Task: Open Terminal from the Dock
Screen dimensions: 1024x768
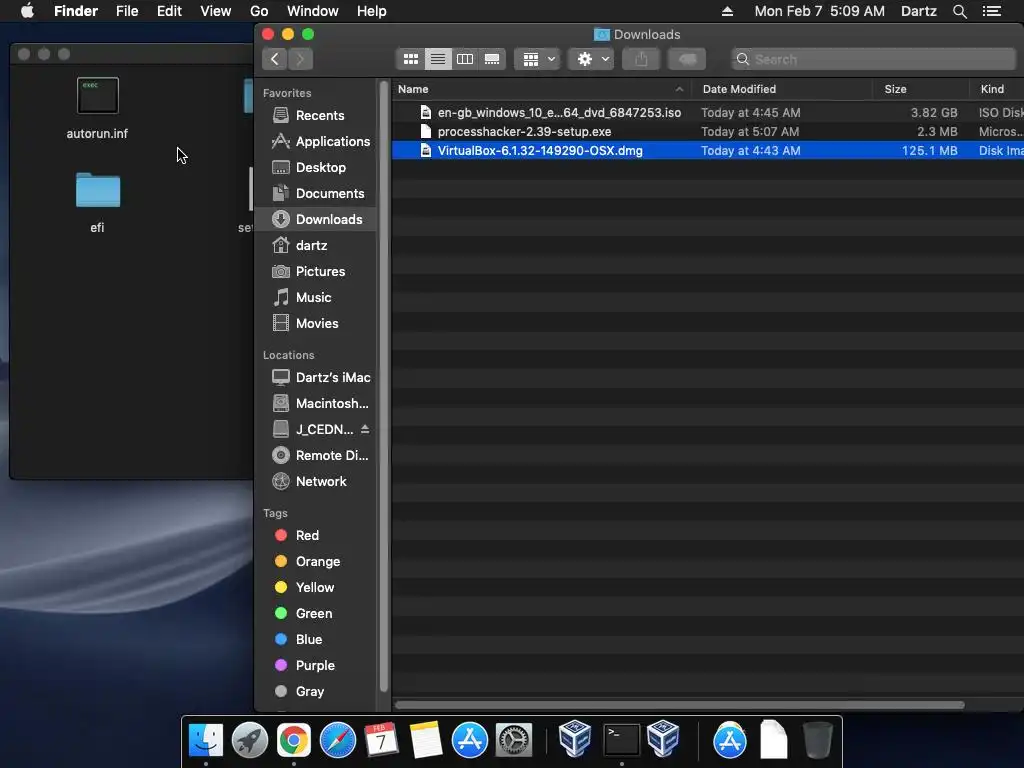Action: click(x=621, y=741)
